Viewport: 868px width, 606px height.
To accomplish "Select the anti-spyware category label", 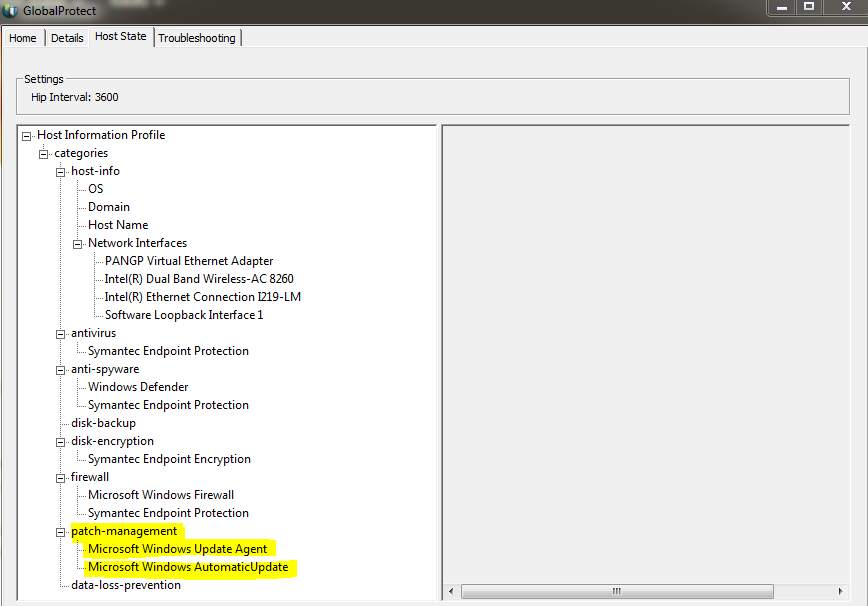I will (105, 369).
